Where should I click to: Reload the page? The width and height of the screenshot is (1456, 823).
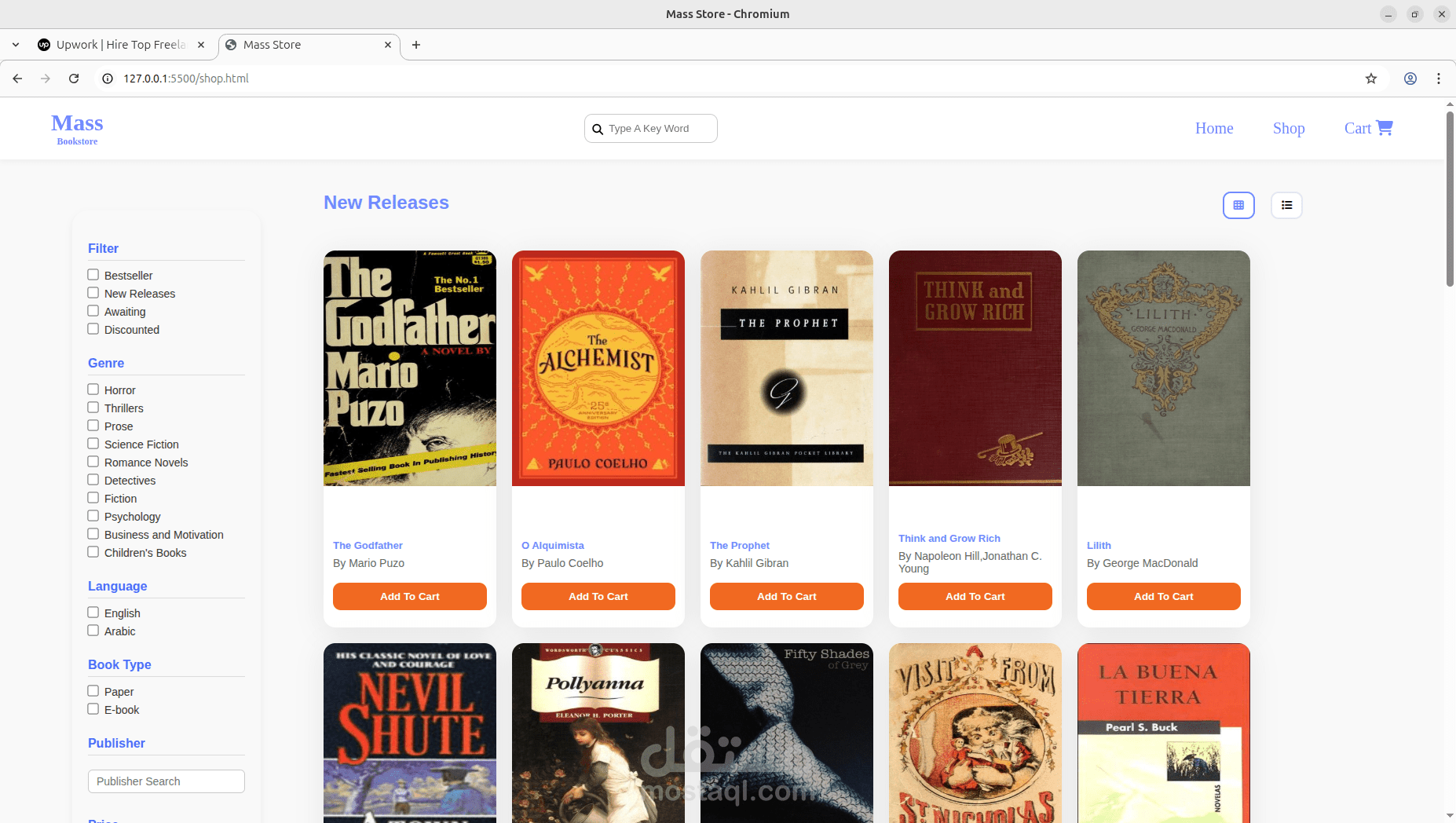point(74,79)
